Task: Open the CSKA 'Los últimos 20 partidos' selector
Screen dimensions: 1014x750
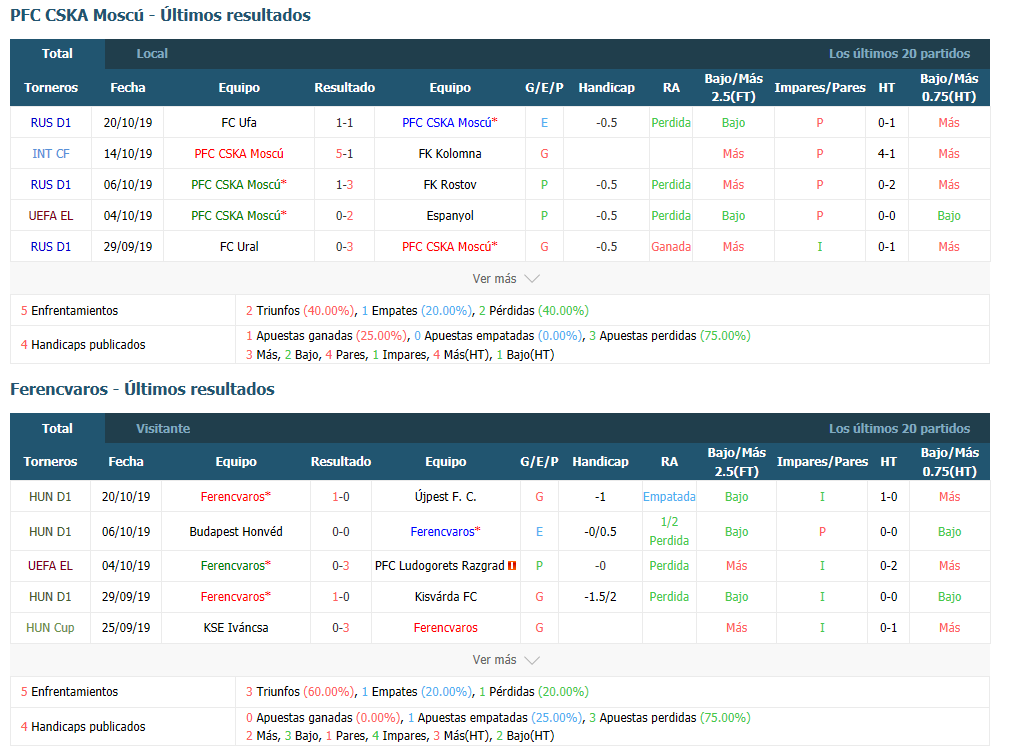Action: pyautogui.click(x=900, y=54)
